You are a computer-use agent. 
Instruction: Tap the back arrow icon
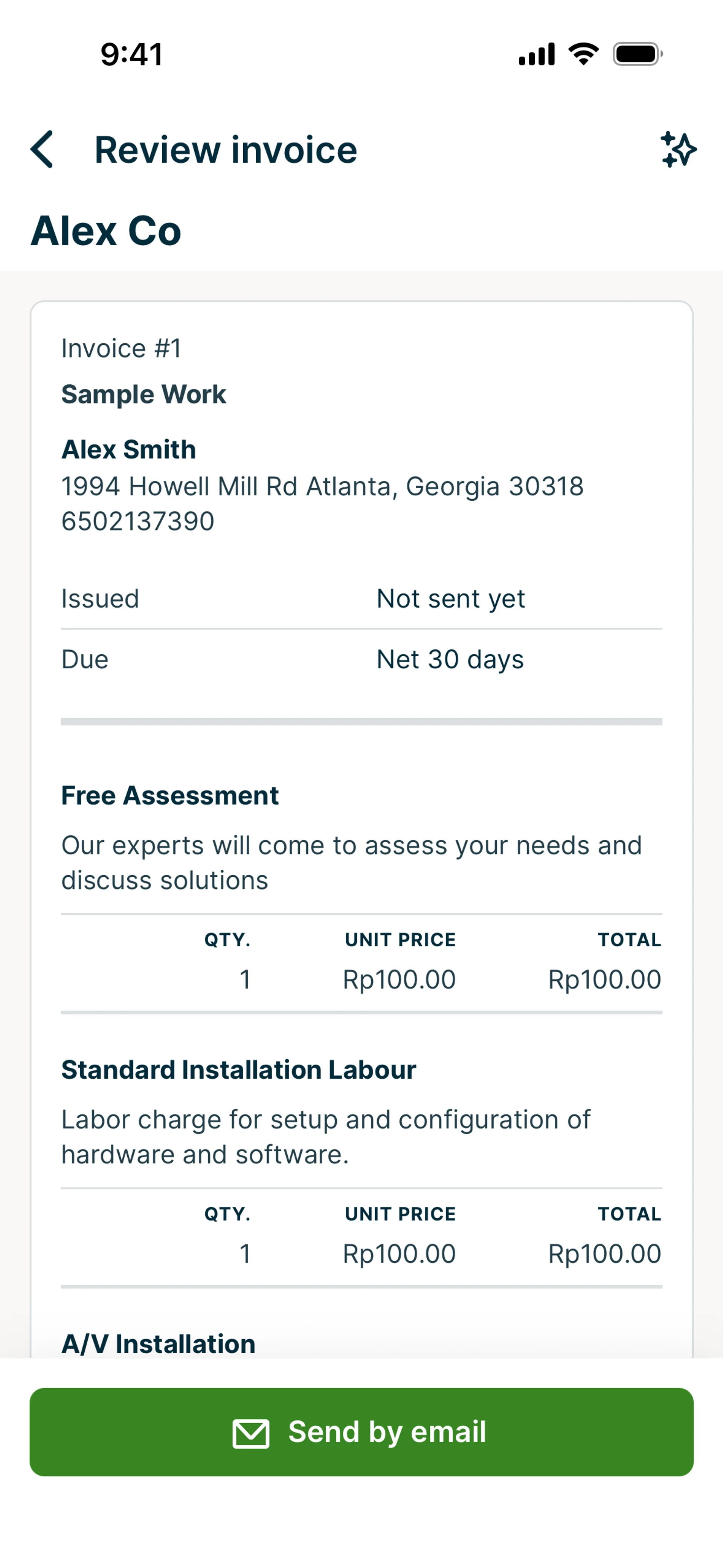coord(42,149)
